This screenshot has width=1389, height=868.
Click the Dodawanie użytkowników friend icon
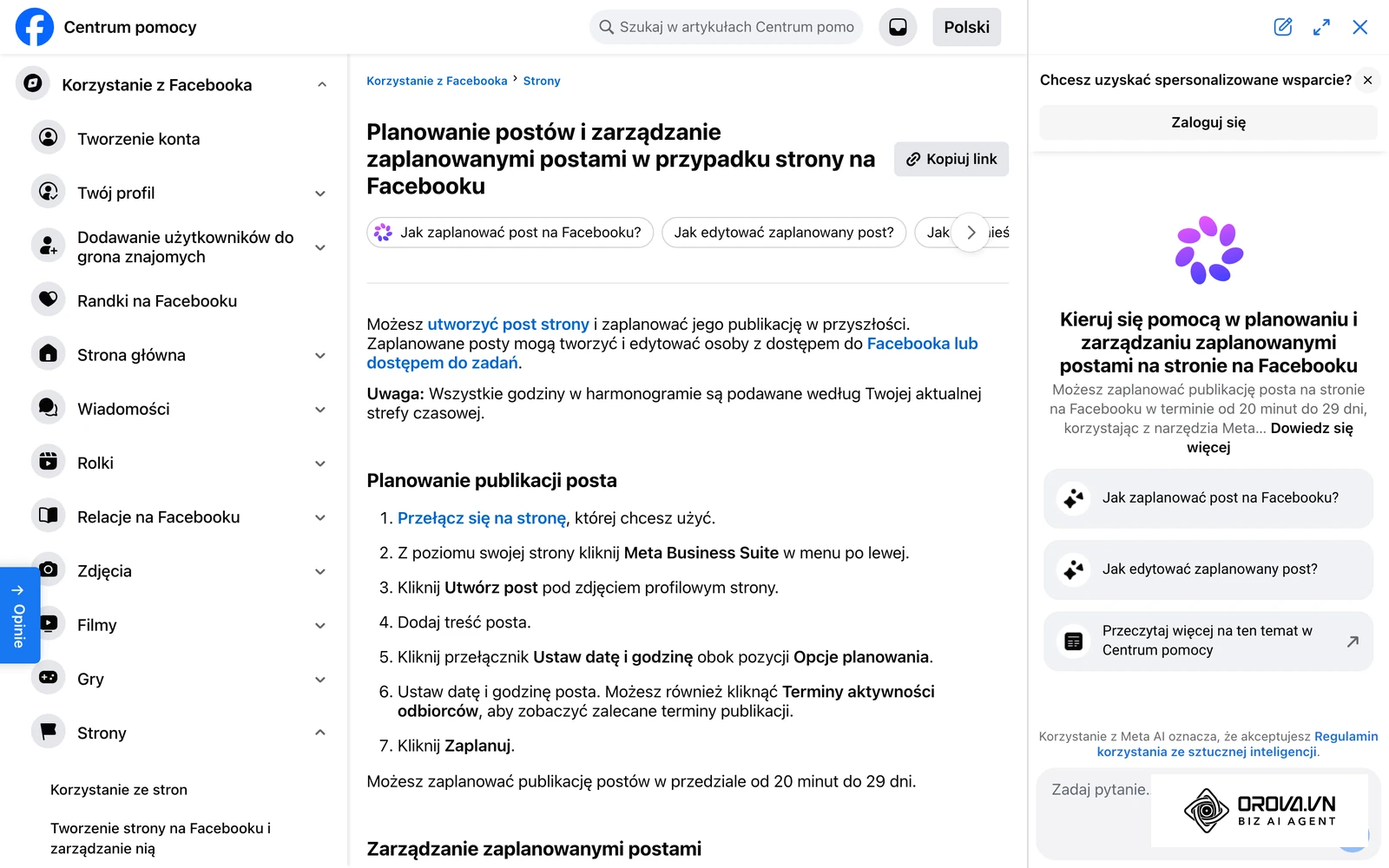point(49,246)
